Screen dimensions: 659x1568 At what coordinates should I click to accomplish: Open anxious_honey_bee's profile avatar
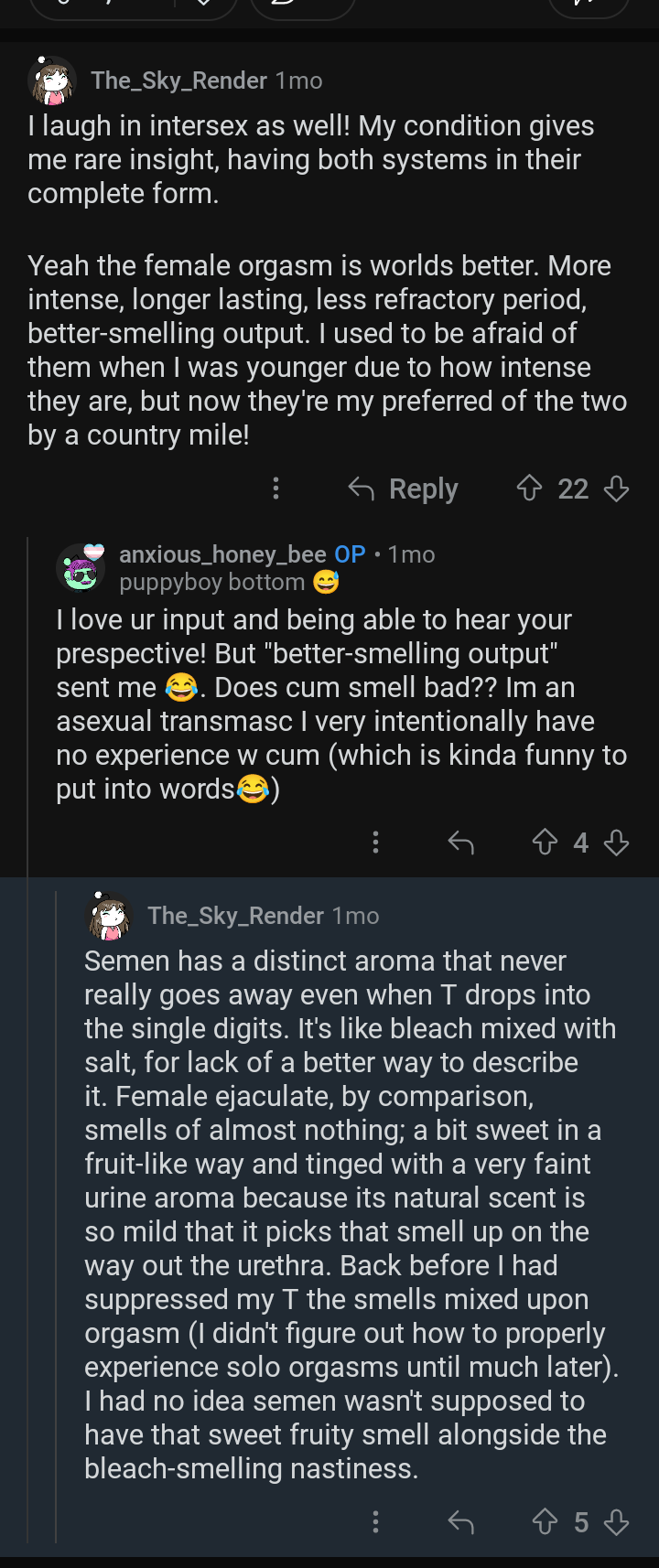point(81,567)
